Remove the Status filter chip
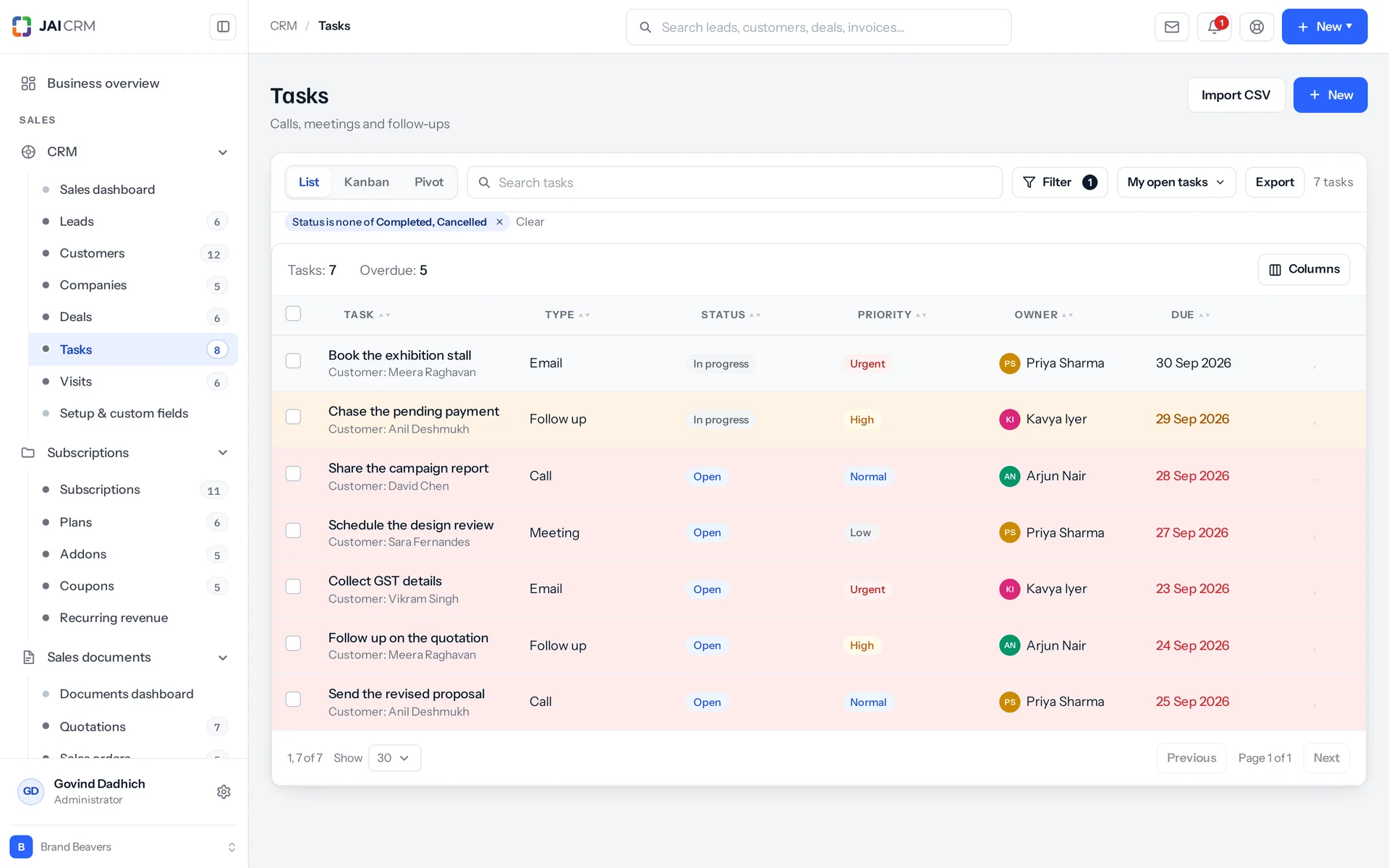The image size is (1389, 868). coord(499,222)
